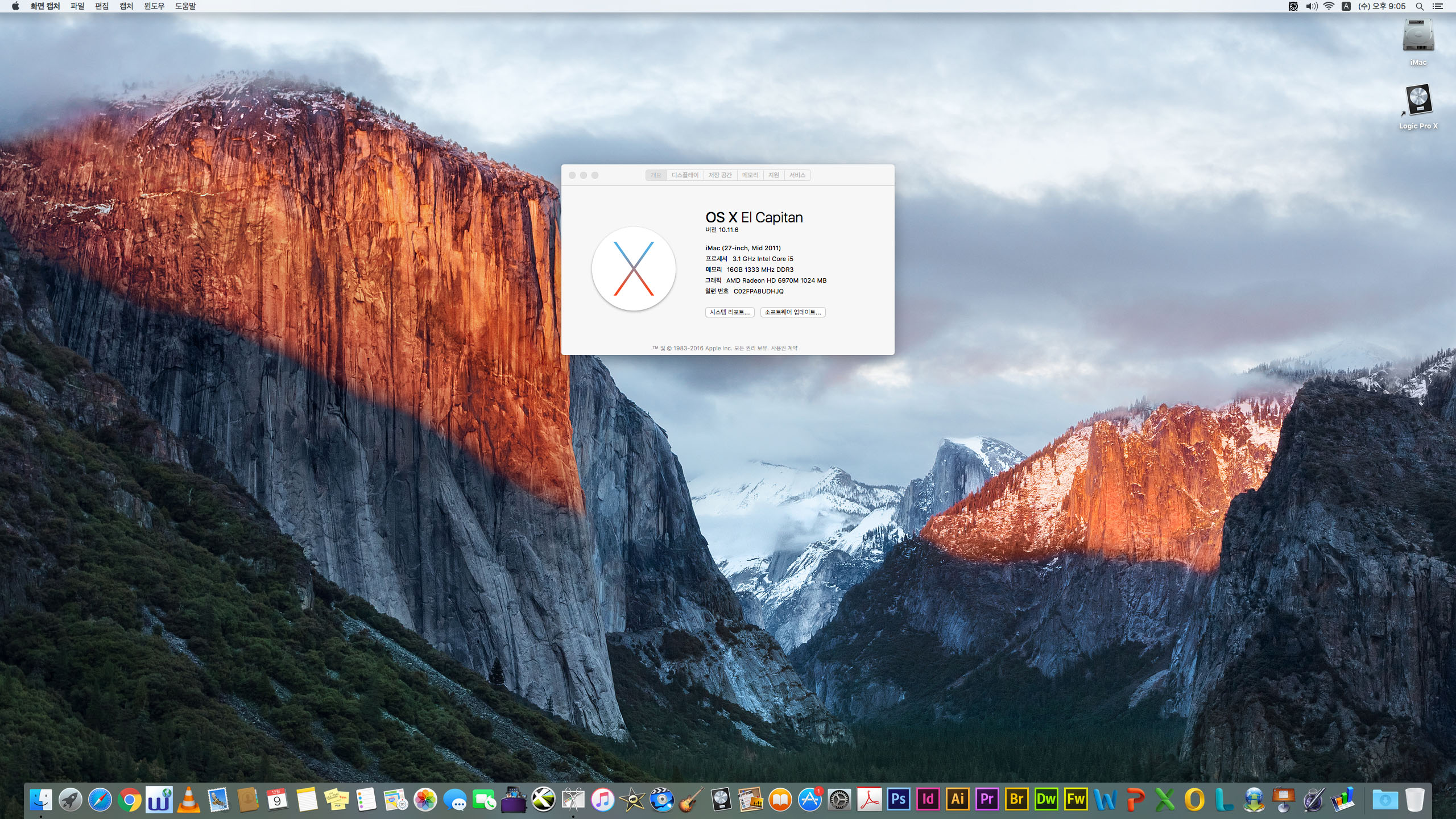Open iTunes from the Dock

(x=602, y=800)
